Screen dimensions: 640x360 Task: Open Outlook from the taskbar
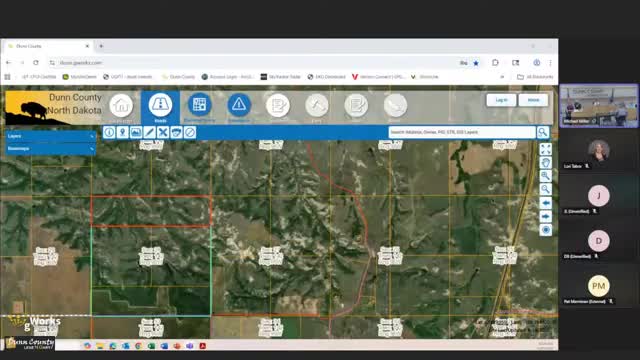pyautogui.click(x=126, y=346)
